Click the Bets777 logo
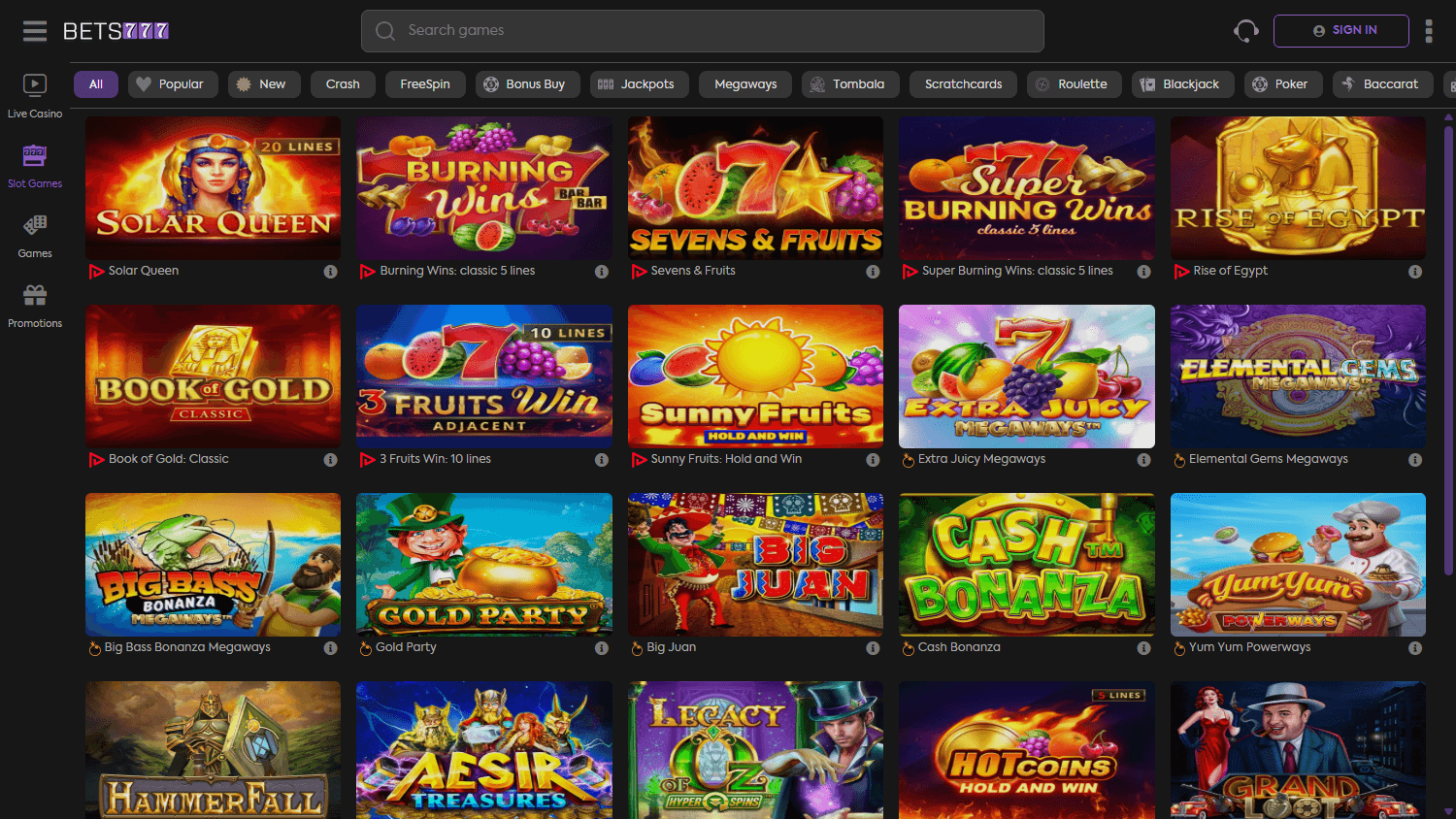This screenshot has height=819, width=1456. (x=116, y=30)
